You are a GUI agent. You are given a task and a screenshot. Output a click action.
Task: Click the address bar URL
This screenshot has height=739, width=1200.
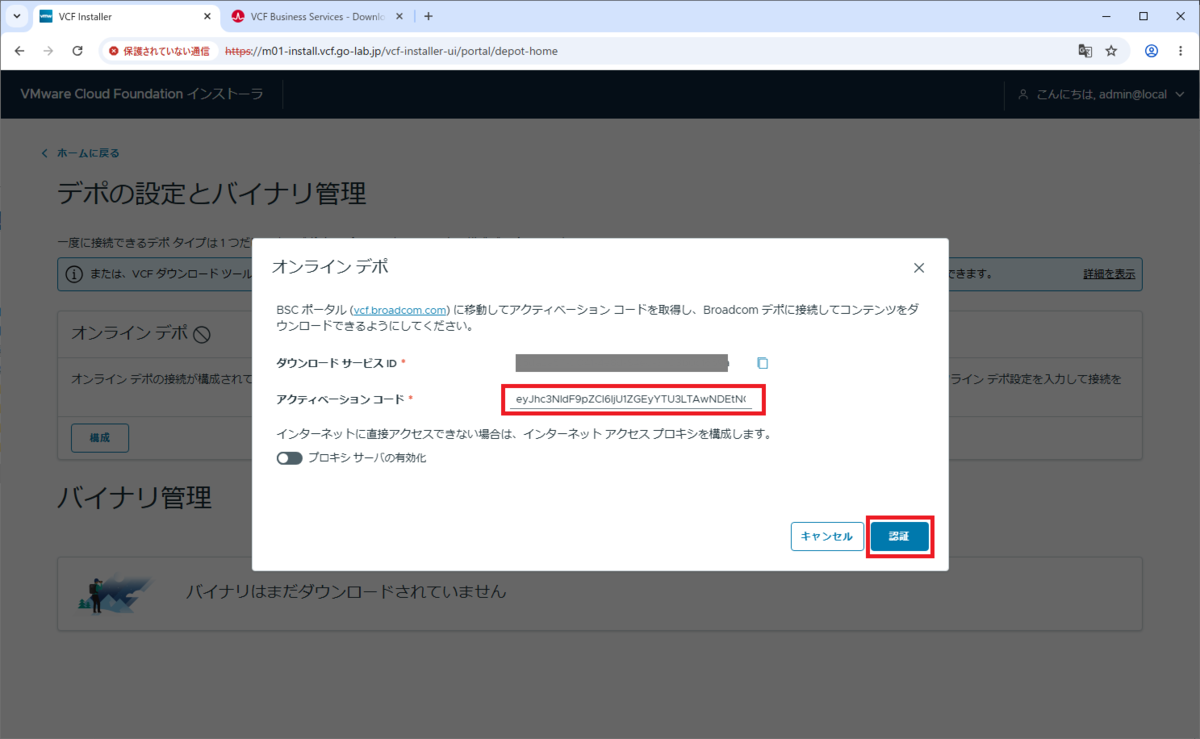click(x=391, y=51)
